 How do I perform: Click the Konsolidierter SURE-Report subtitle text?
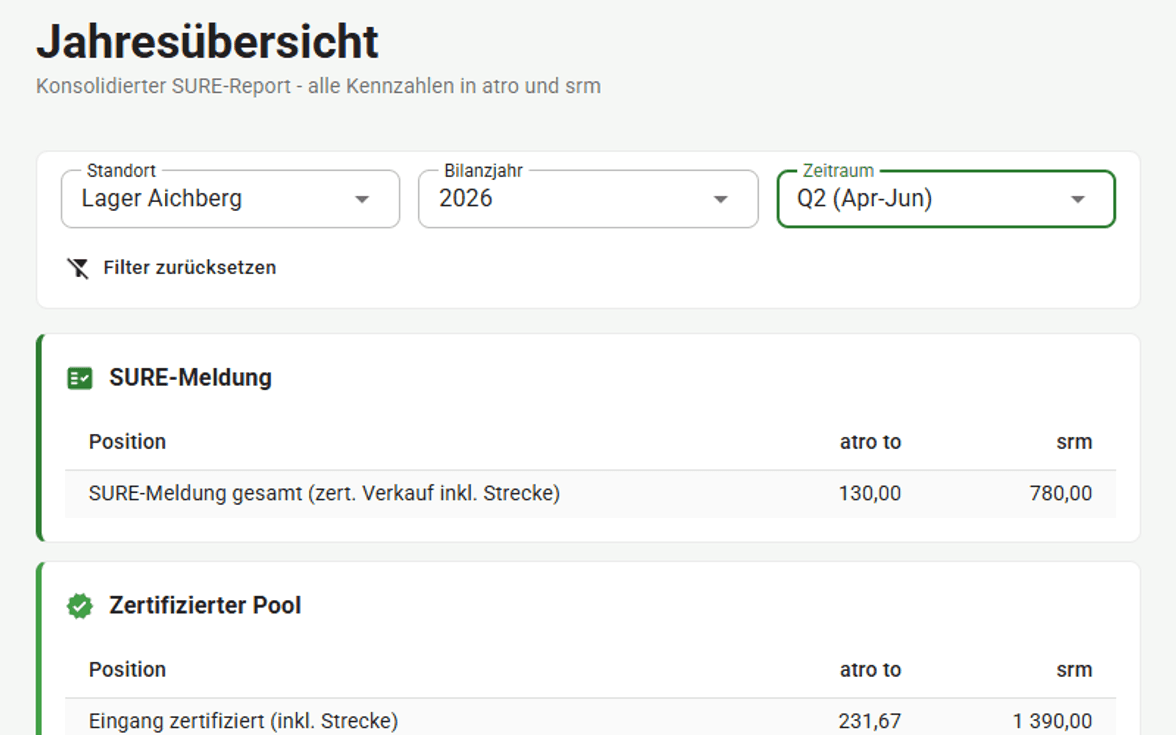click(x=319, y=86)
